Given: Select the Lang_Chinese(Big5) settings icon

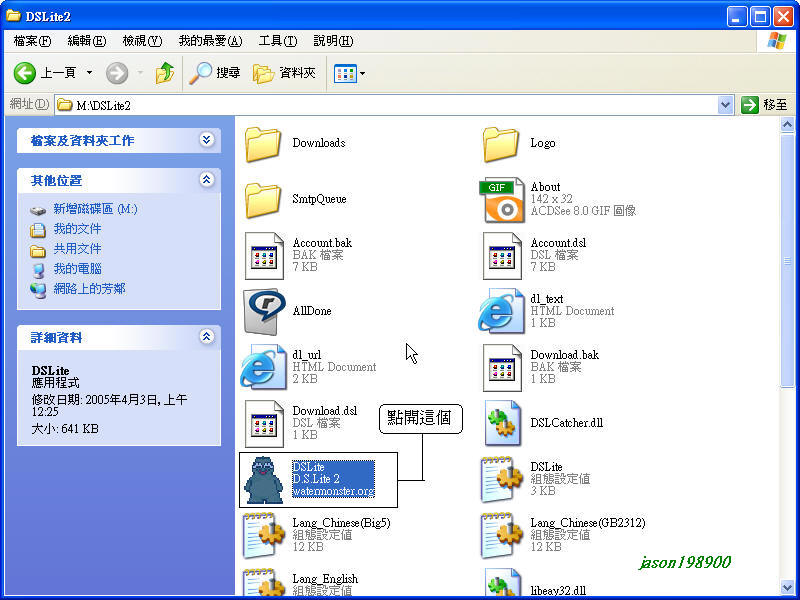Looking at the screenshot, I should (263, 536).
